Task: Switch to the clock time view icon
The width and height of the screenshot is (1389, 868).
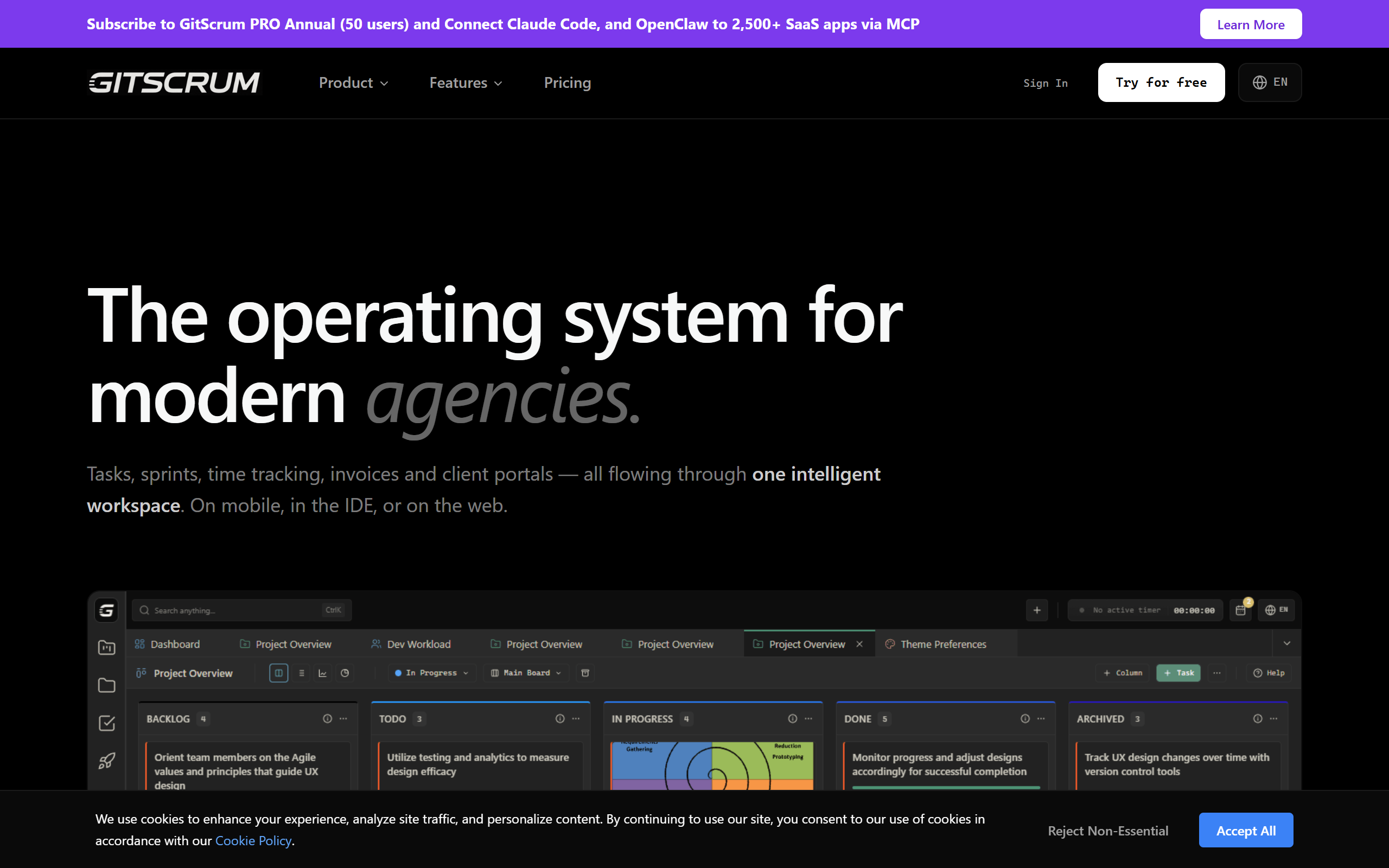Action: [x=345, y=673]
